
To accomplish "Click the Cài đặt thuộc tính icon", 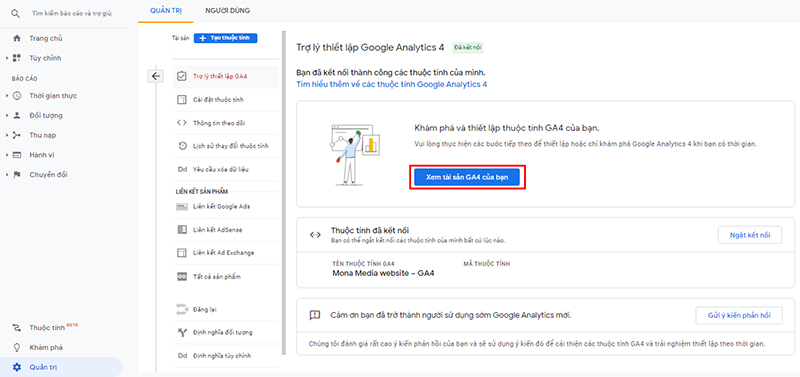I will coord(182,100).
